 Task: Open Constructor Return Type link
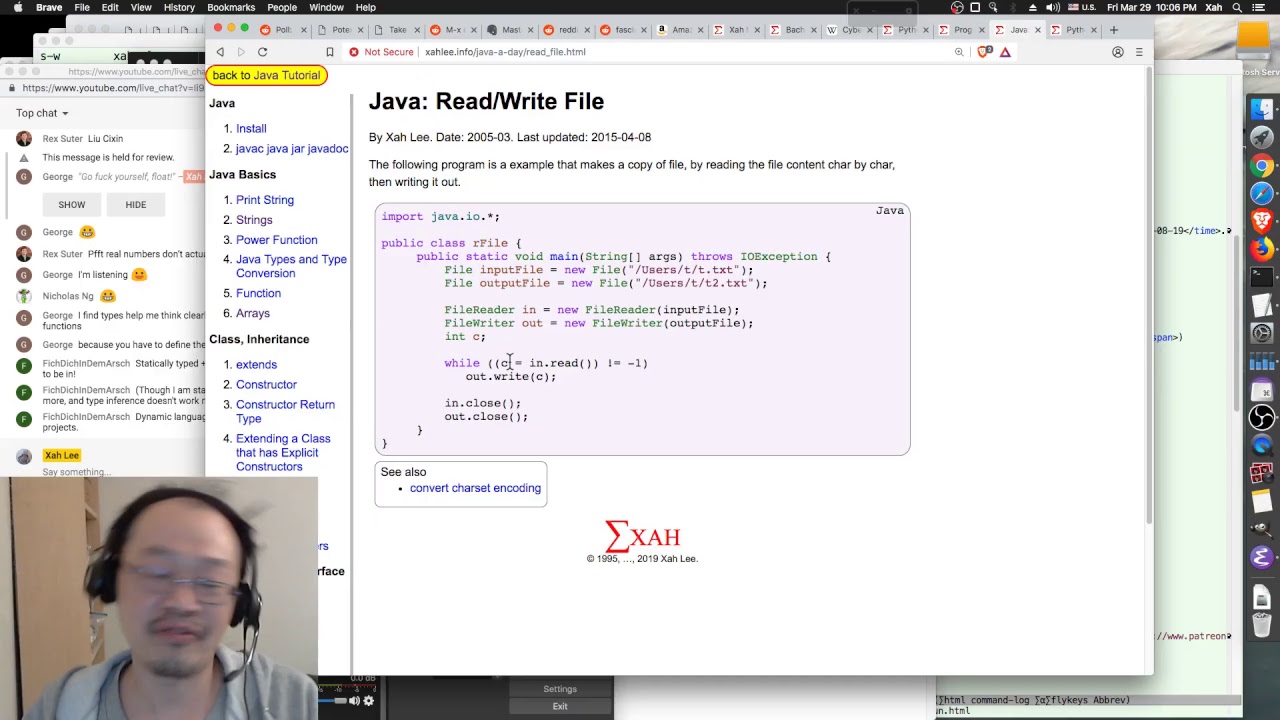[285, 411]
